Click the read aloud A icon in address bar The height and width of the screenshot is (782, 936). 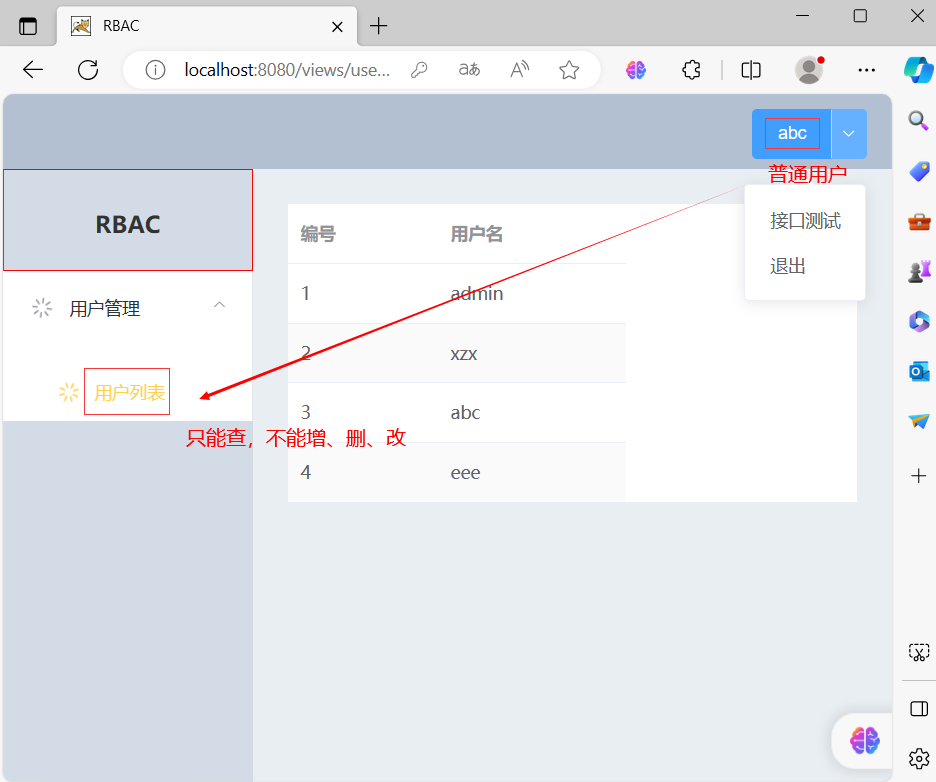518,70
